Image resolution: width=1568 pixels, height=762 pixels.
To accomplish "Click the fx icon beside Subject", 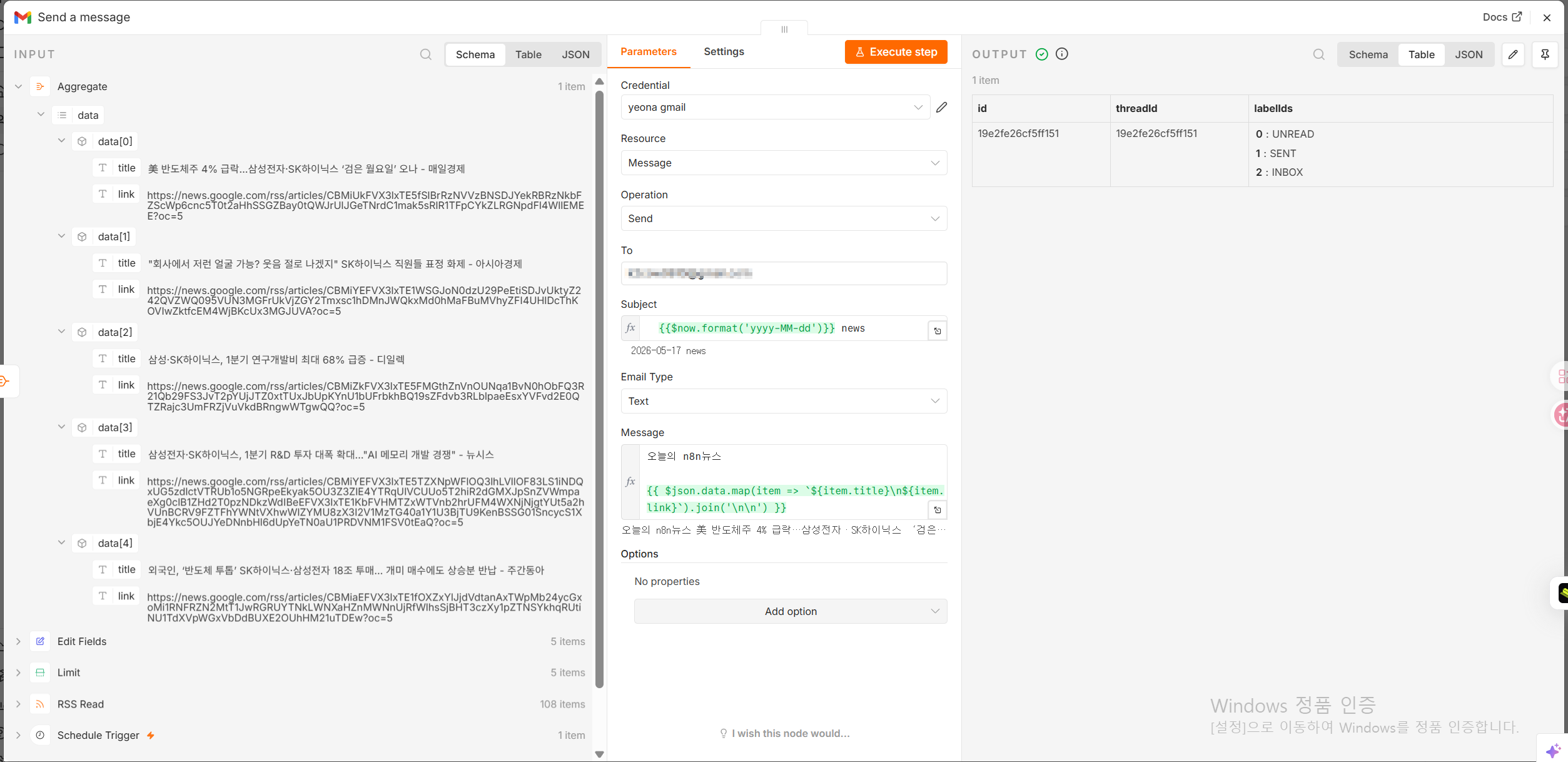I will click(630, 328).
